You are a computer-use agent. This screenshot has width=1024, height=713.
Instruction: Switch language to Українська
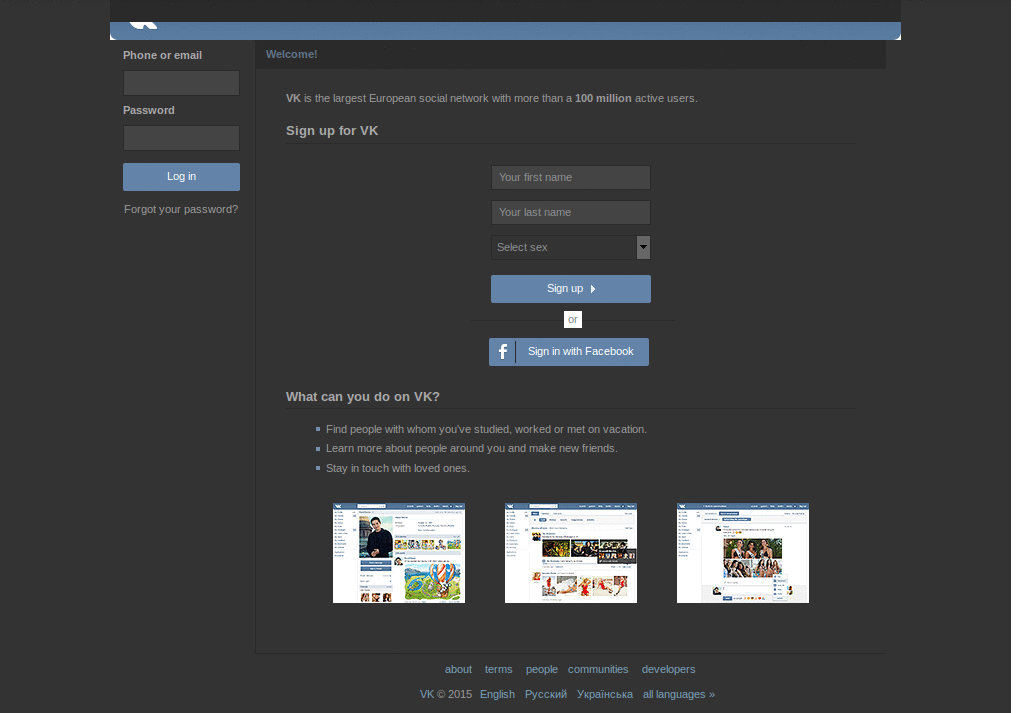tap(605, 695)
